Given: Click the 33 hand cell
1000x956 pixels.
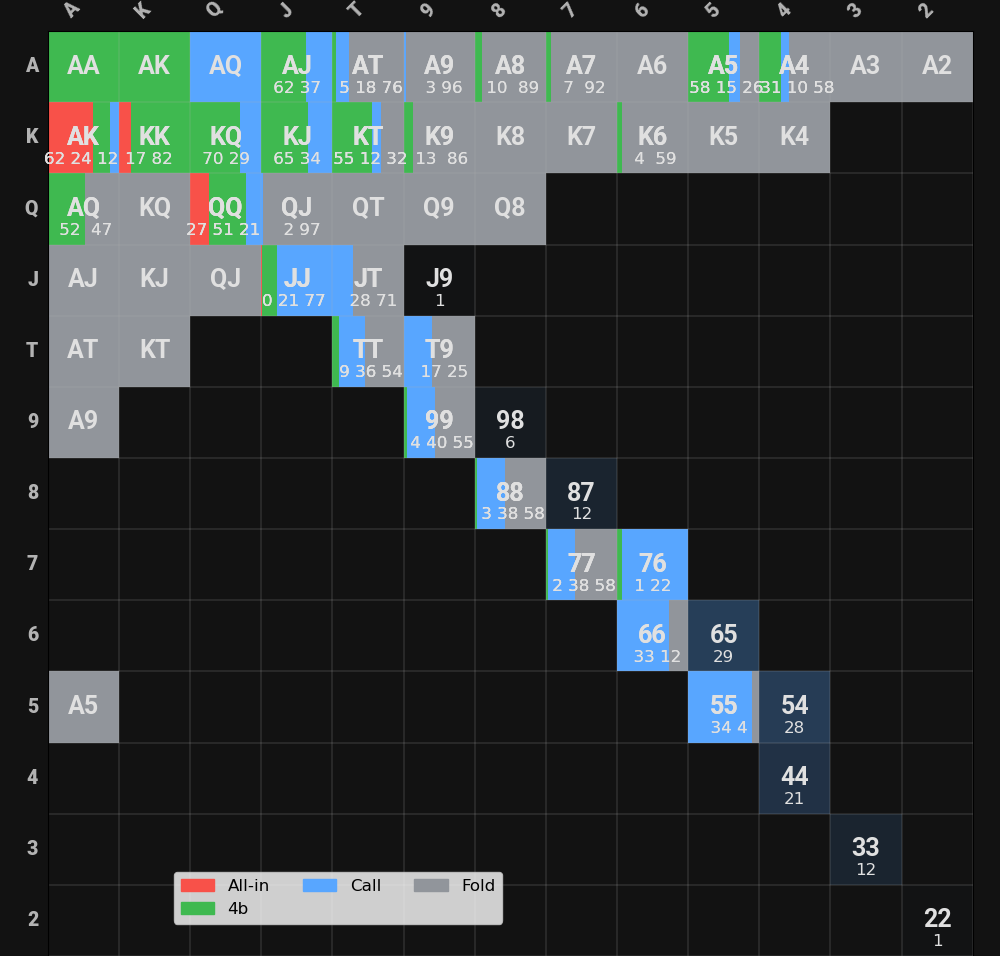Looking at the screenshot, I should (866, 850).
